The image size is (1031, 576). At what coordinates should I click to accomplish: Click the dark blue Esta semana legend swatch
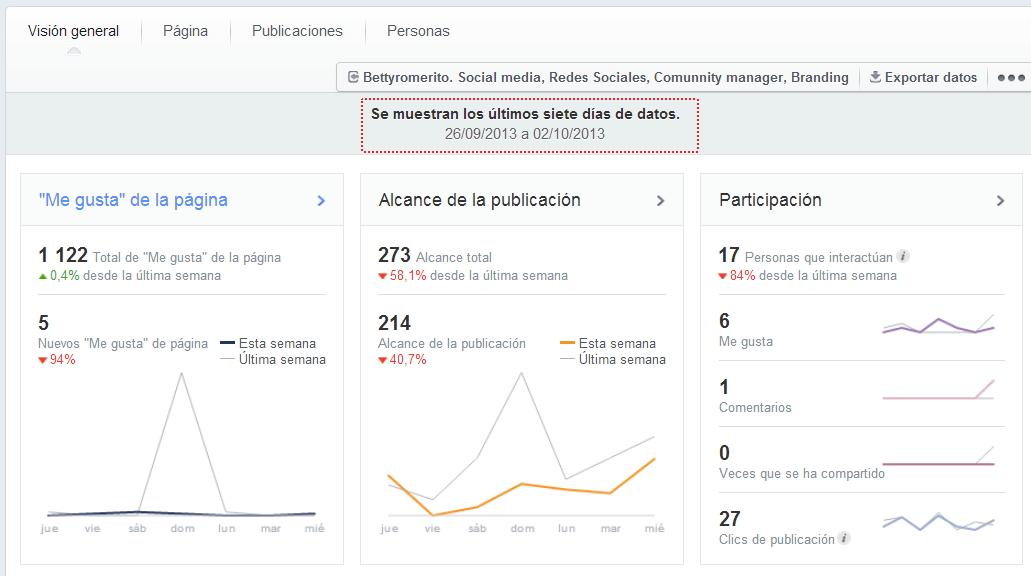point(227,343)
